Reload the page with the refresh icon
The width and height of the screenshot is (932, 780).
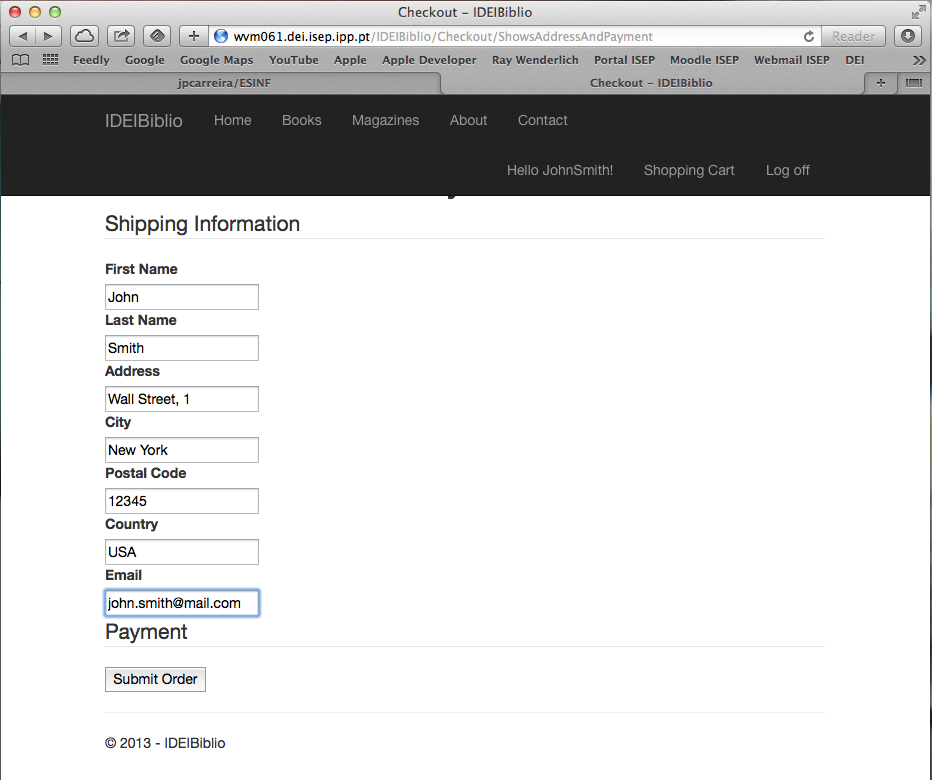point(808,36)
